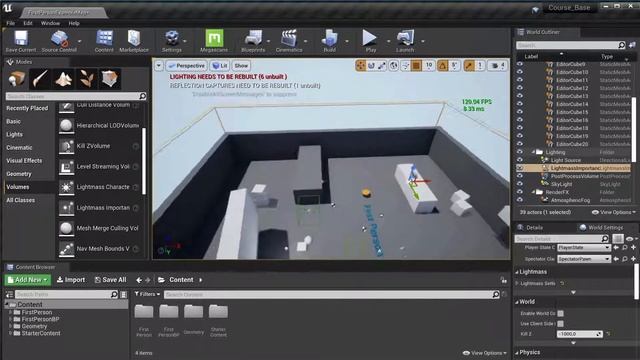640x360 pixels.
Task: Select the All Classes category
Action: 21,200
